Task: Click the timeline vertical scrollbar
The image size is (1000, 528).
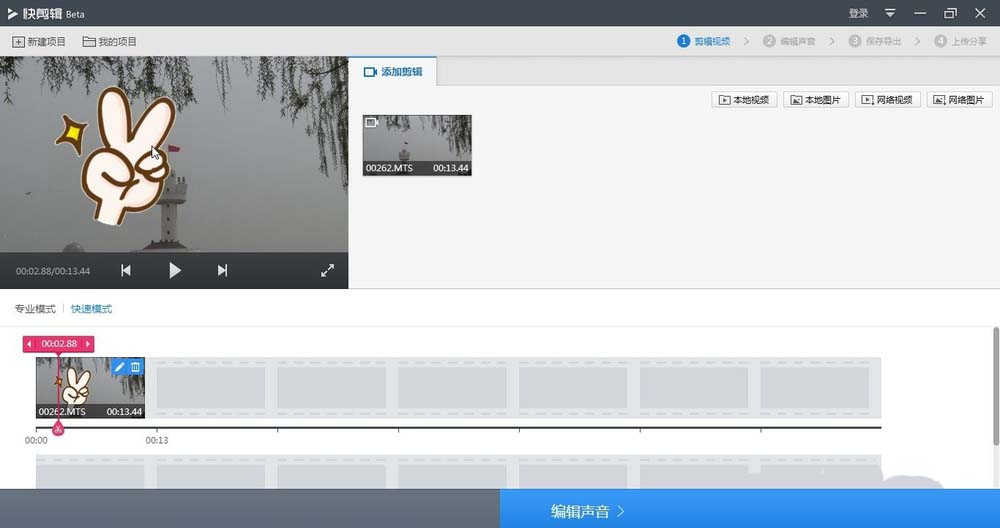Action: click(996, 386)
